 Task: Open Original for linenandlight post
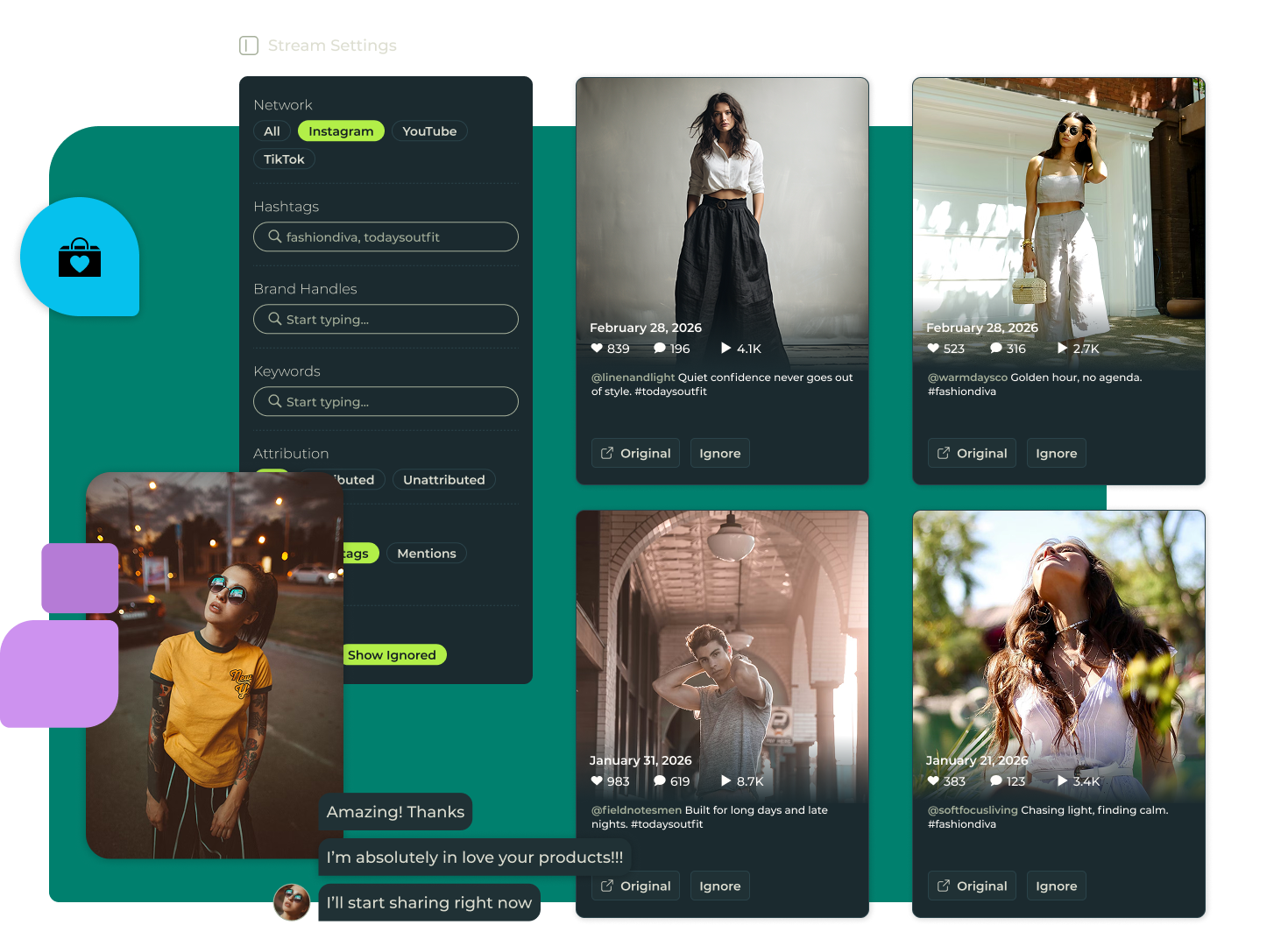click(636, 453)
